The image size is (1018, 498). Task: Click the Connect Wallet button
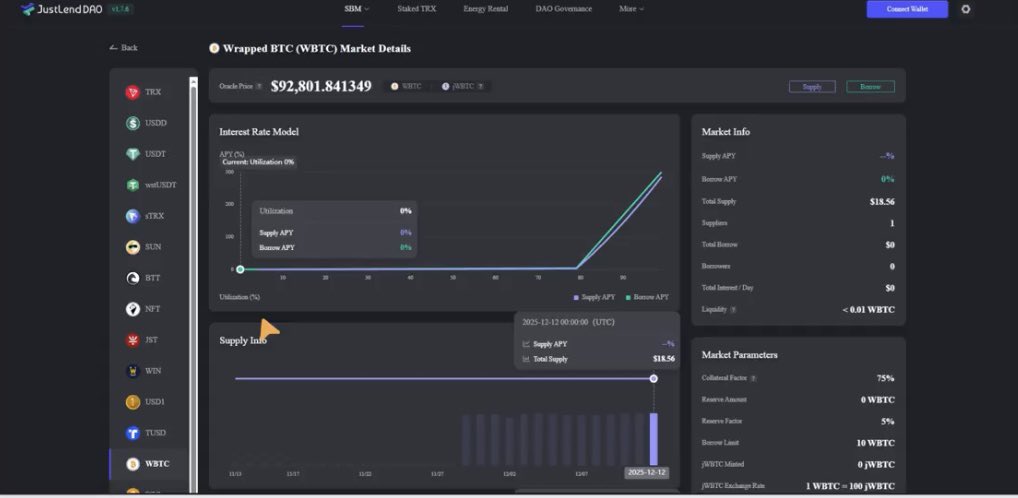(907, 9)
